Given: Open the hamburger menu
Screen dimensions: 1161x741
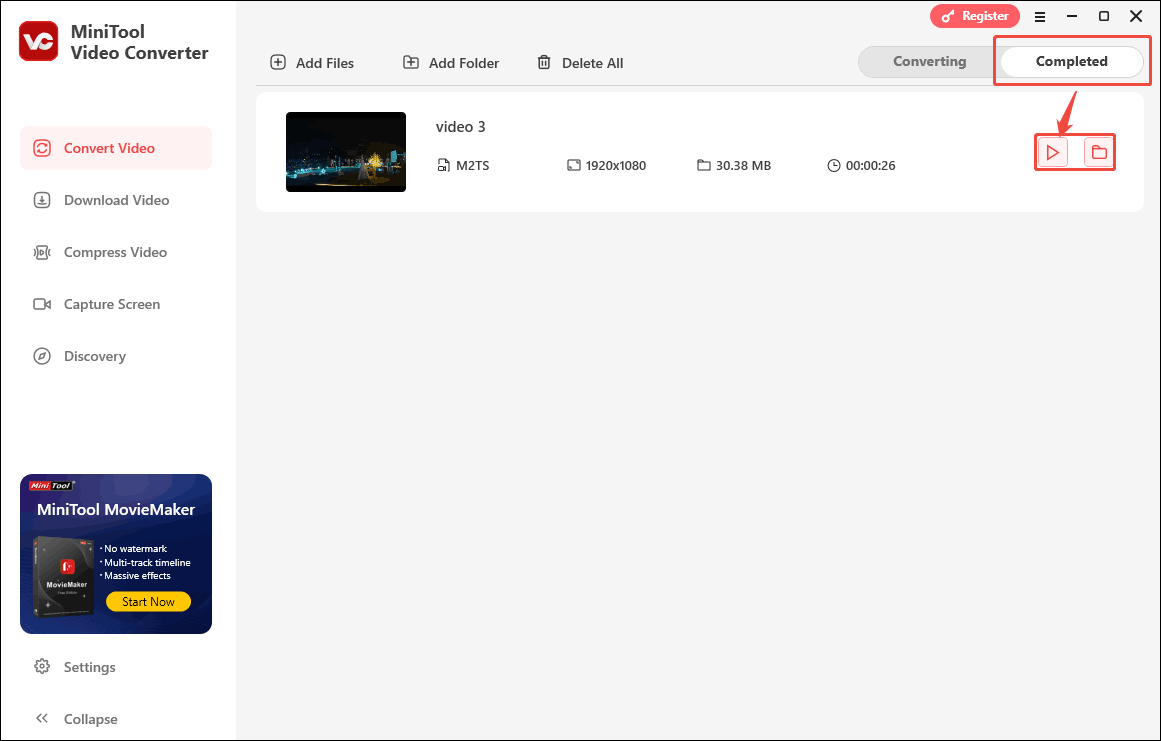Looking at the screenshot, I should click(1040, 16).
